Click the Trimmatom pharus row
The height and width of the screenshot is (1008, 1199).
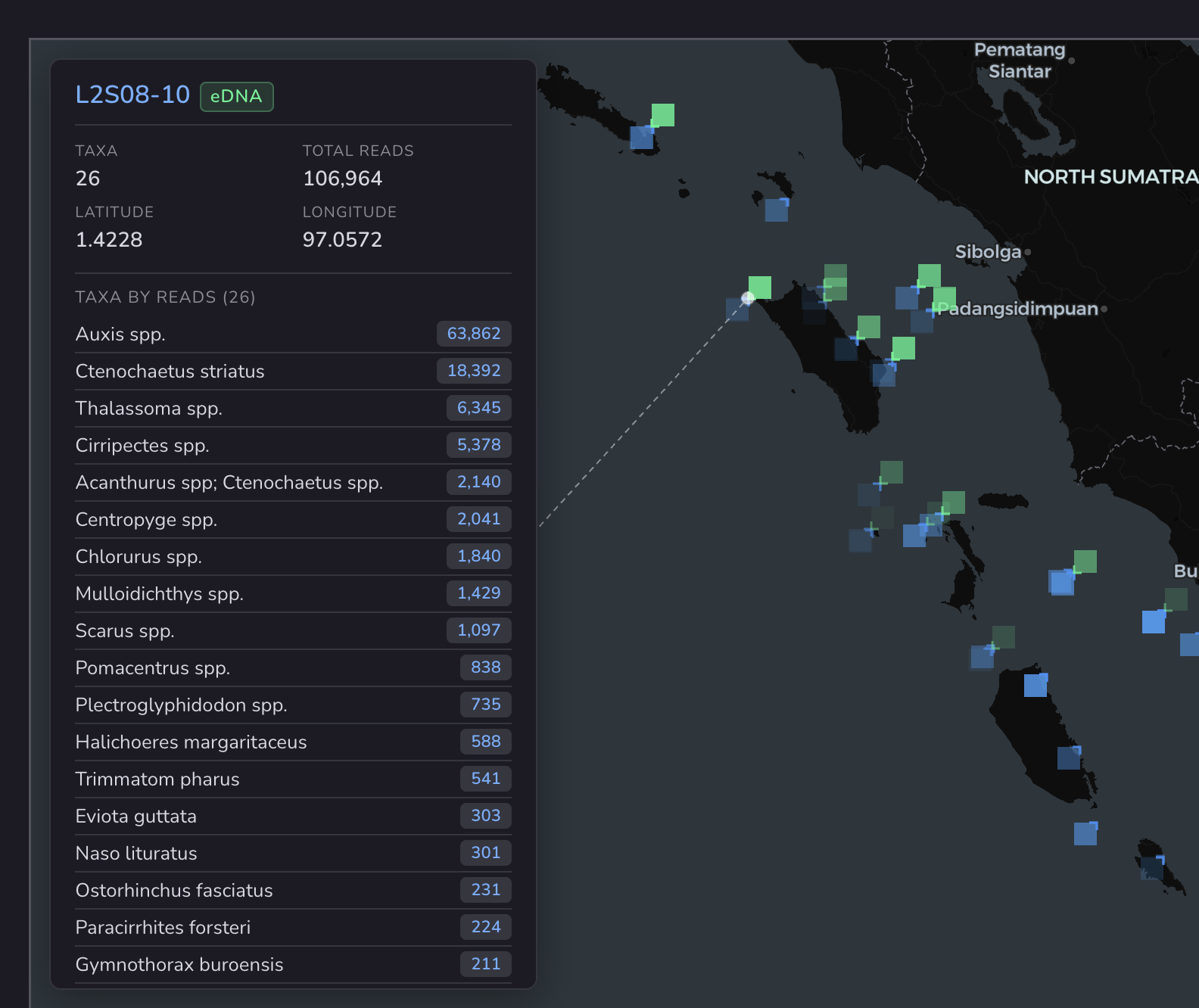point(293,779)
